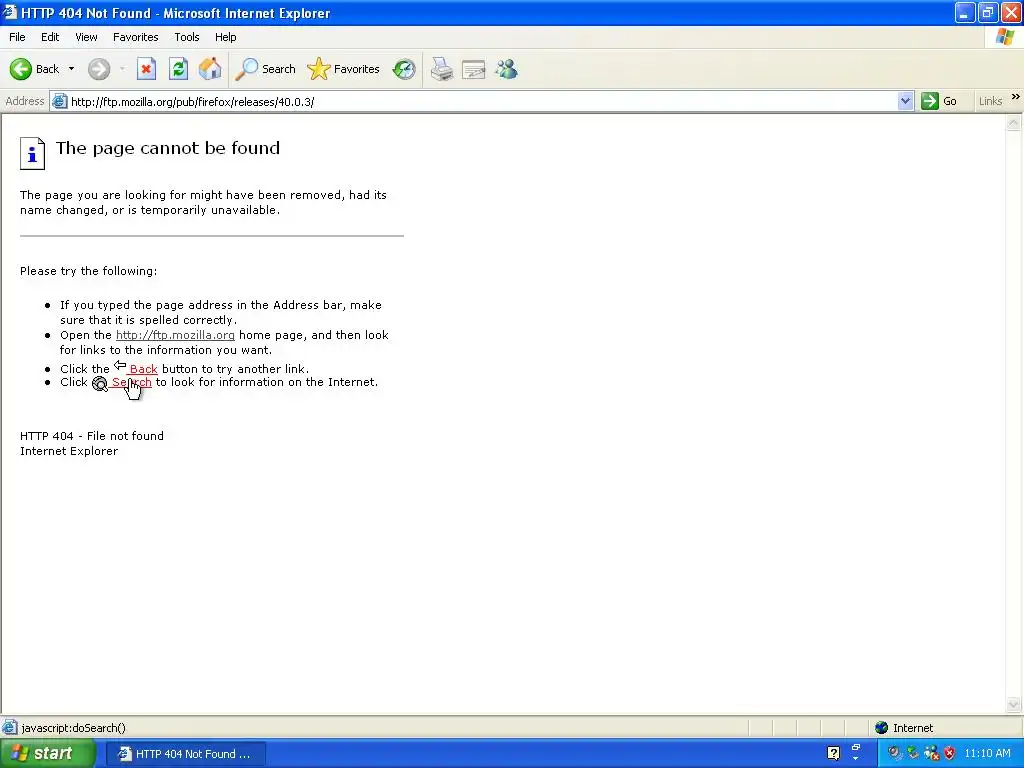Viewport: 1024px width, 768px height.
Task: Click the page icon in address bar
Action: click(59, 101)
